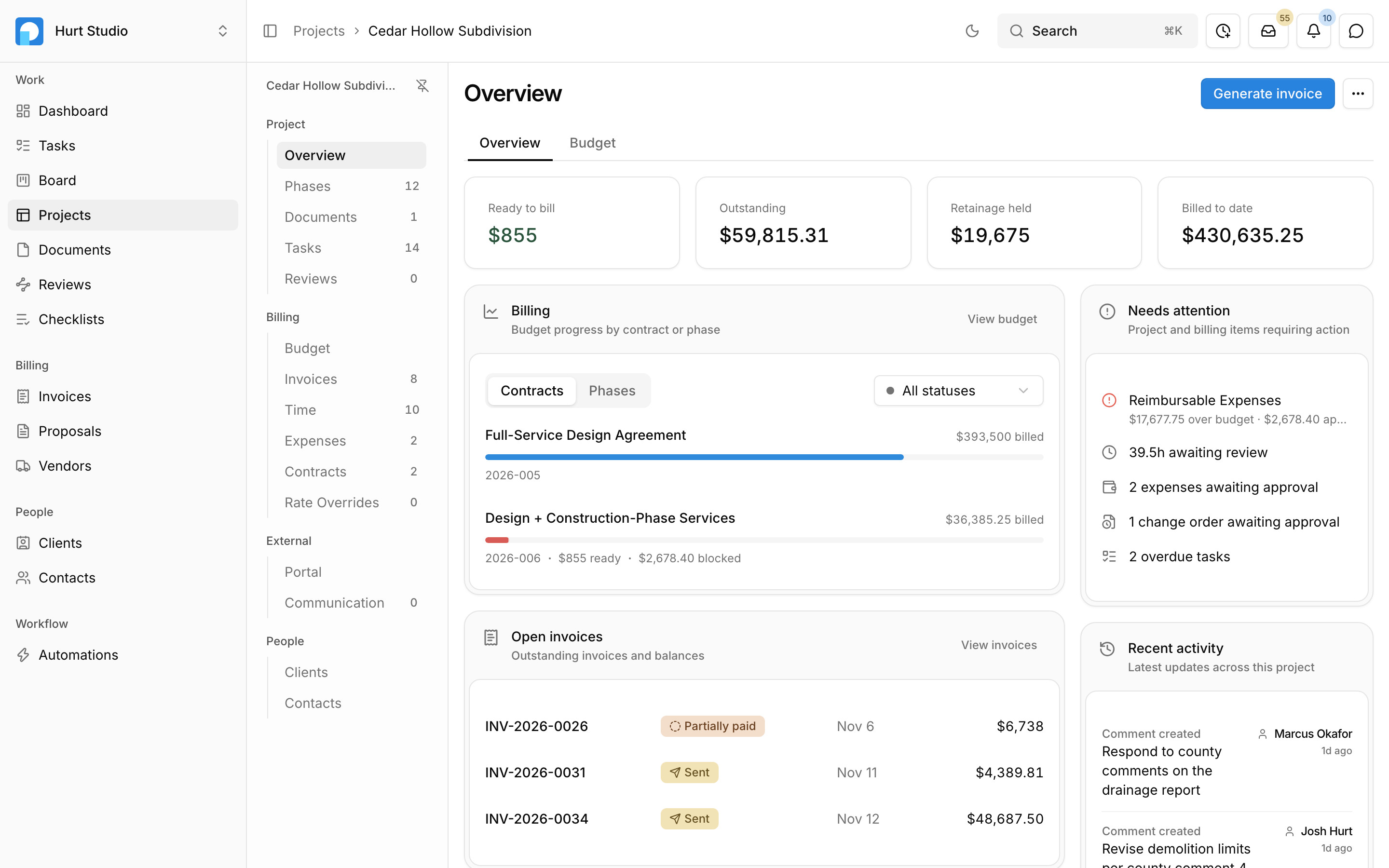The height and width of the screenshot is (868, 1389).
Task: Open Automations in Workflow section
Action: [123, 655]
